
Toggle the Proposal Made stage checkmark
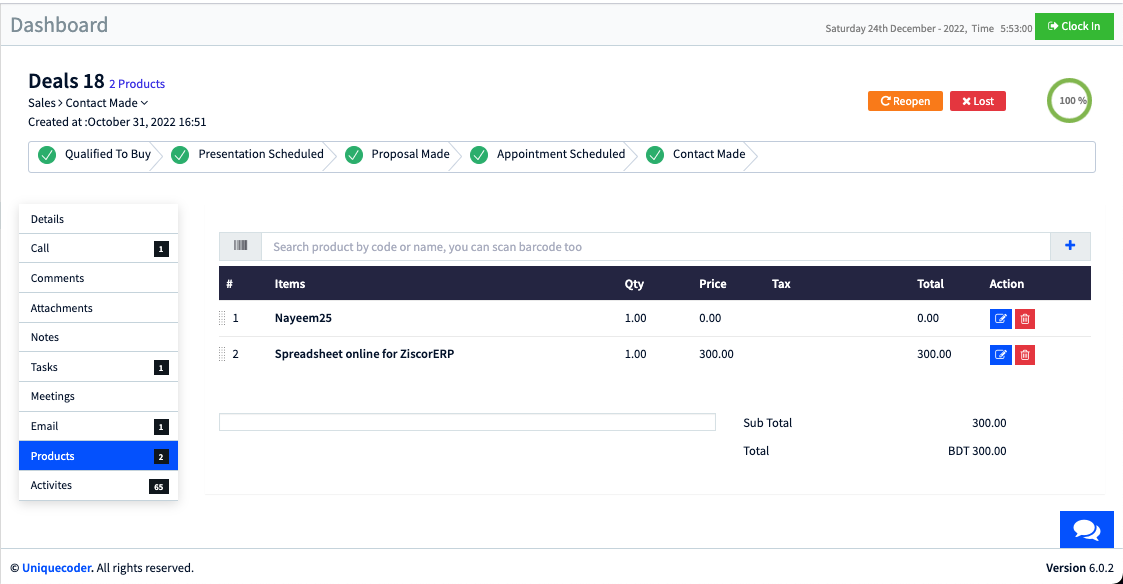point(353,155)
